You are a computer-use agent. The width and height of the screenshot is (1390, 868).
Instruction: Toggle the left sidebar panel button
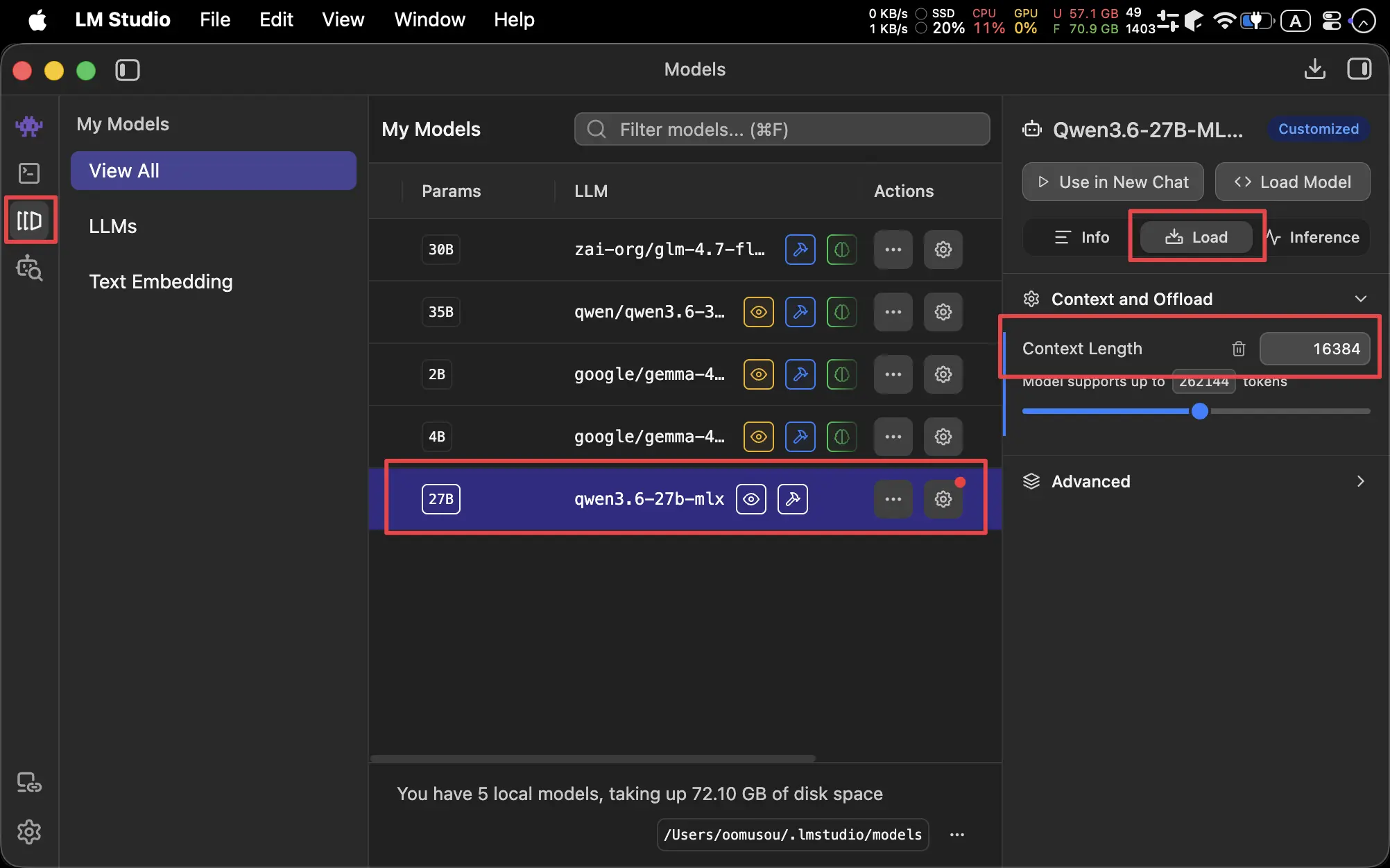point(128,70)
